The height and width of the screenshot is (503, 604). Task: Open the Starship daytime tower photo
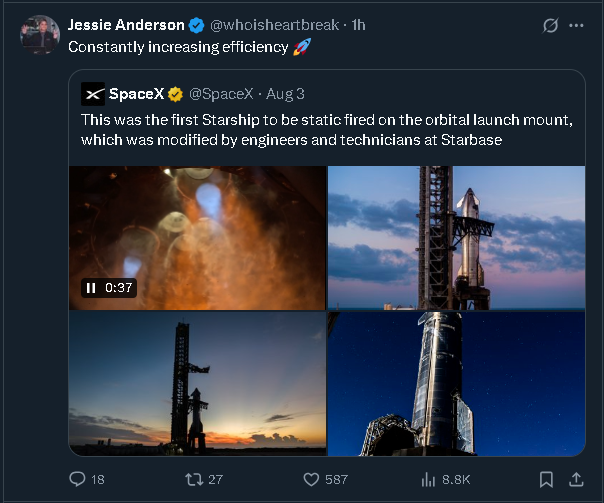click(x=456, y=237)
